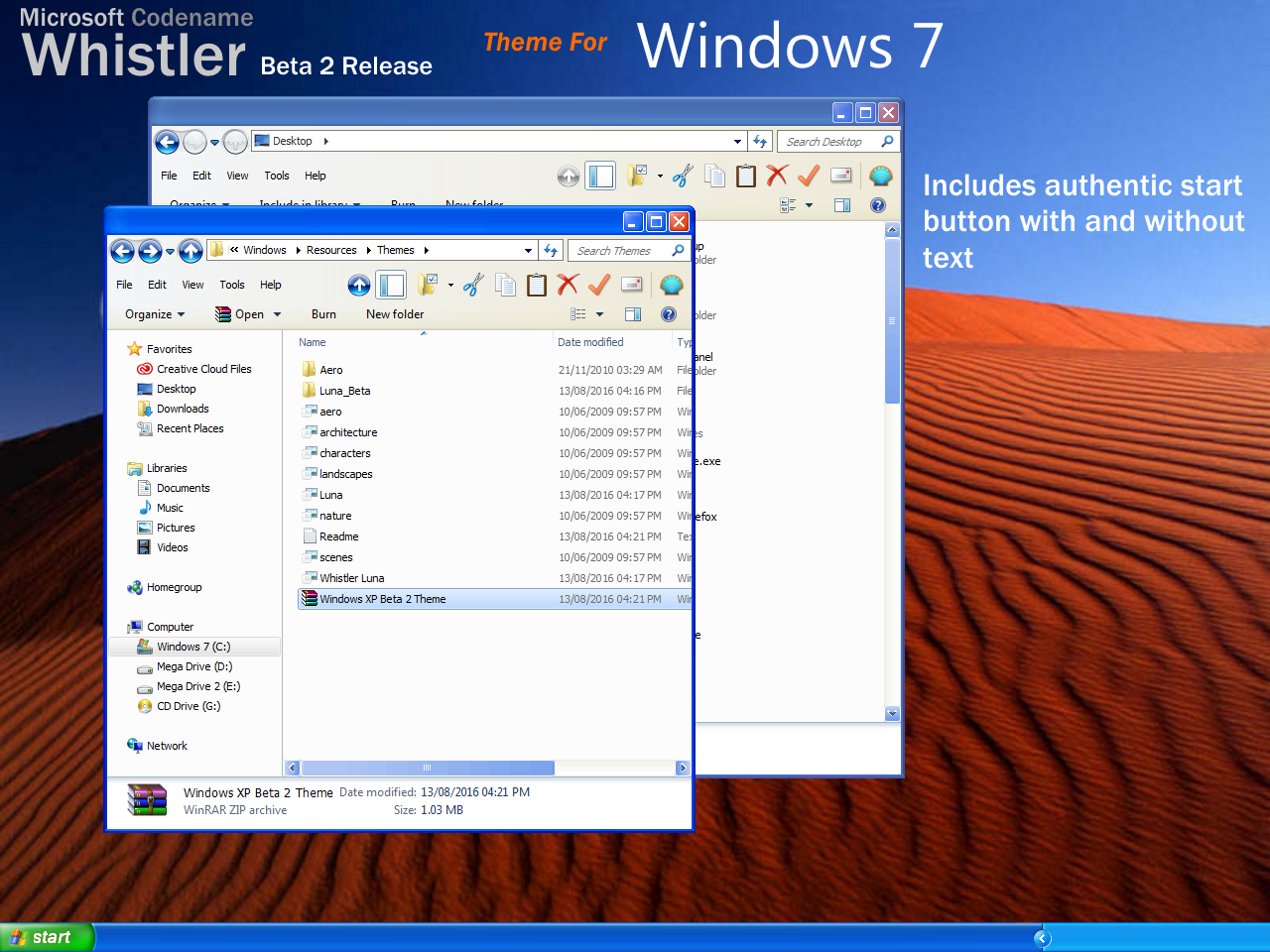Refresh the Themes folder address bar
This screenshot has width=1270, height=952.
point(551,250)
